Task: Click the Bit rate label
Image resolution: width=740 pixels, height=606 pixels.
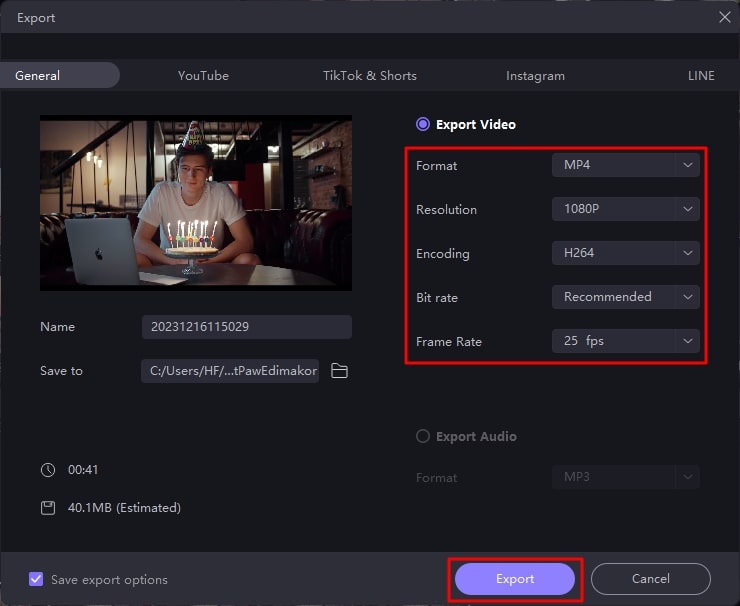Action: [x=437, y=298]
